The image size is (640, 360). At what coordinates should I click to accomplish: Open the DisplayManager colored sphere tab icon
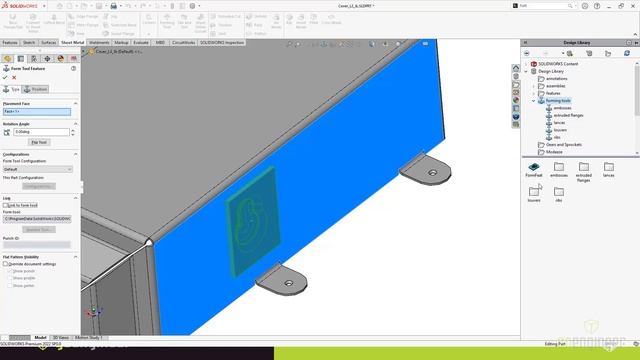(61, 59)
